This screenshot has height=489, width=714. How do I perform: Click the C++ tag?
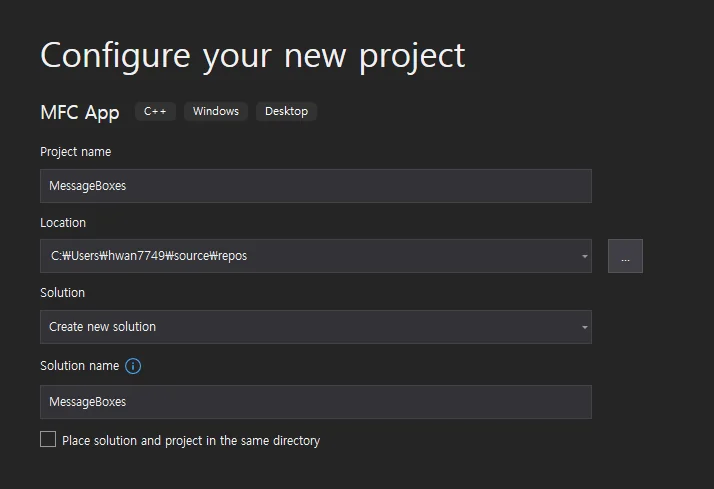point(155,112)
